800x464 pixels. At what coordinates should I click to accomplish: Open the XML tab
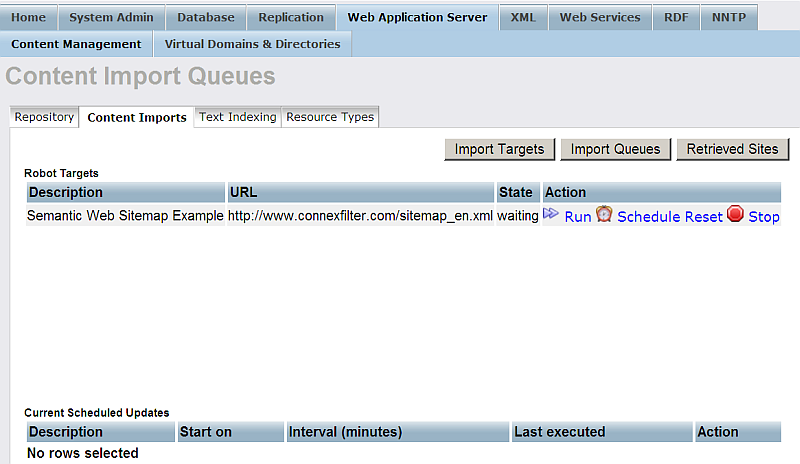click(522, 17)
